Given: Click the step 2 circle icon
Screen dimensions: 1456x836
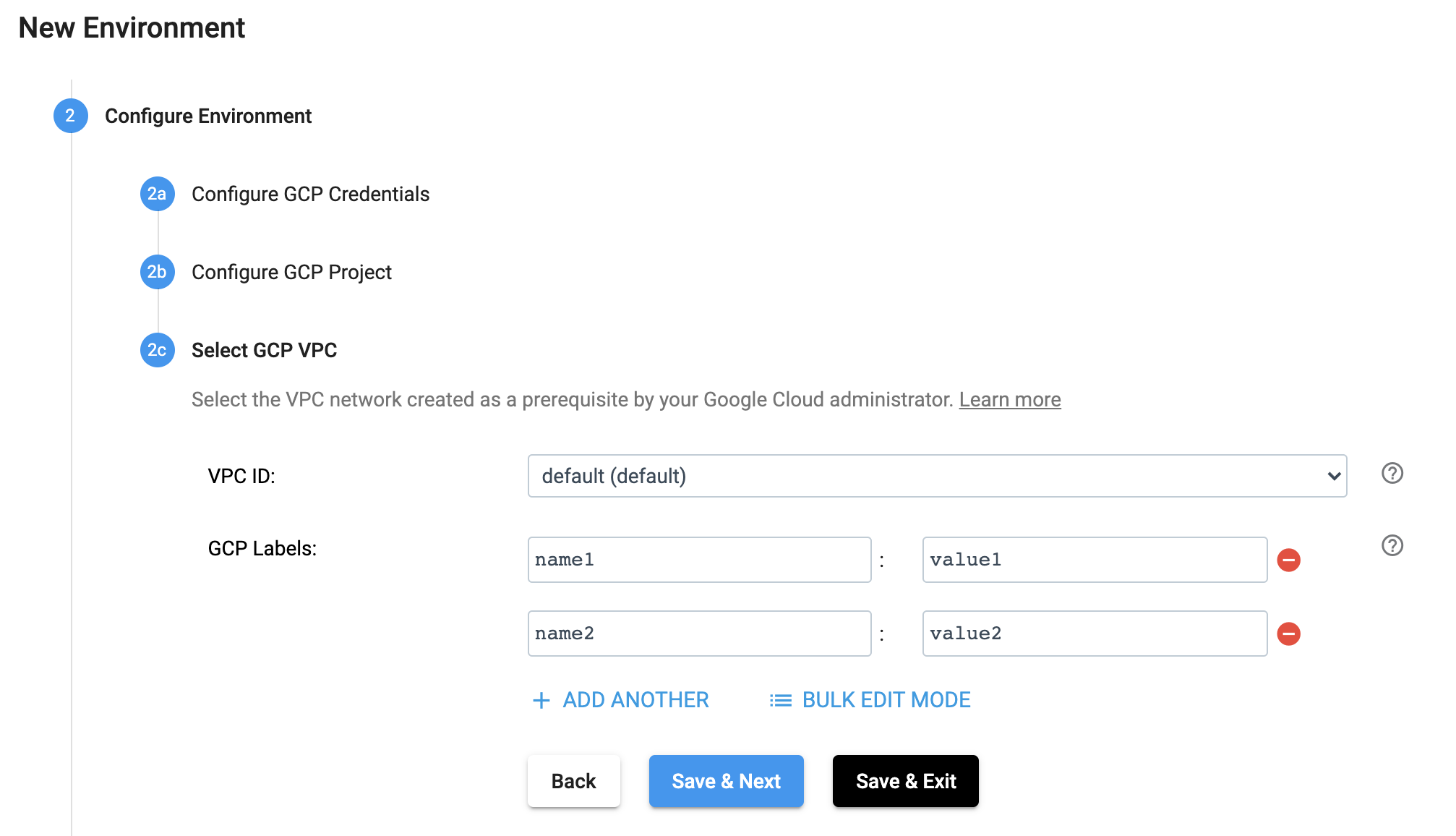Looking at the screenshot, I should [70, 116].
